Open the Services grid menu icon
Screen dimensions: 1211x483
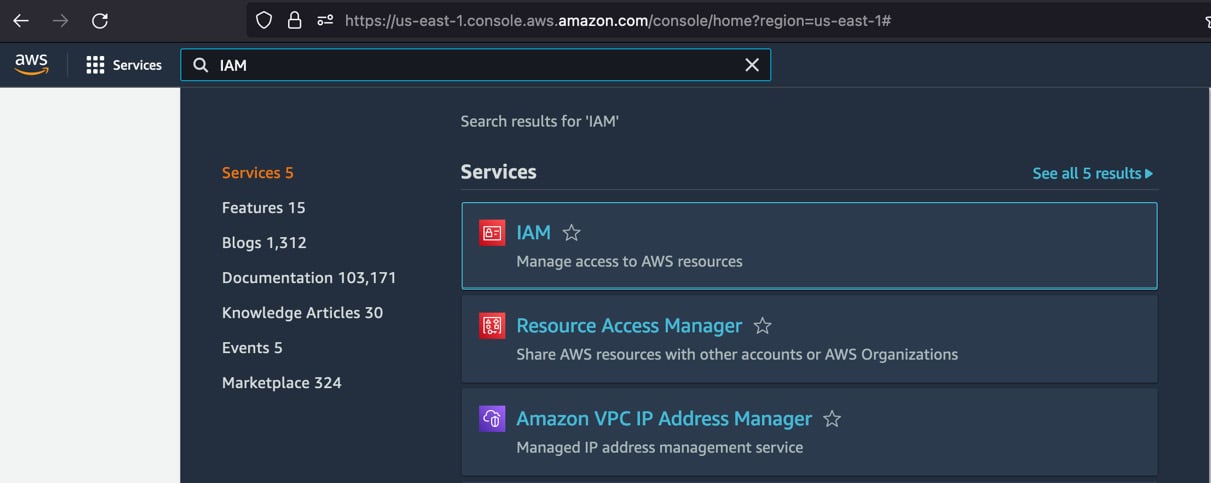[x=95, y=65]
